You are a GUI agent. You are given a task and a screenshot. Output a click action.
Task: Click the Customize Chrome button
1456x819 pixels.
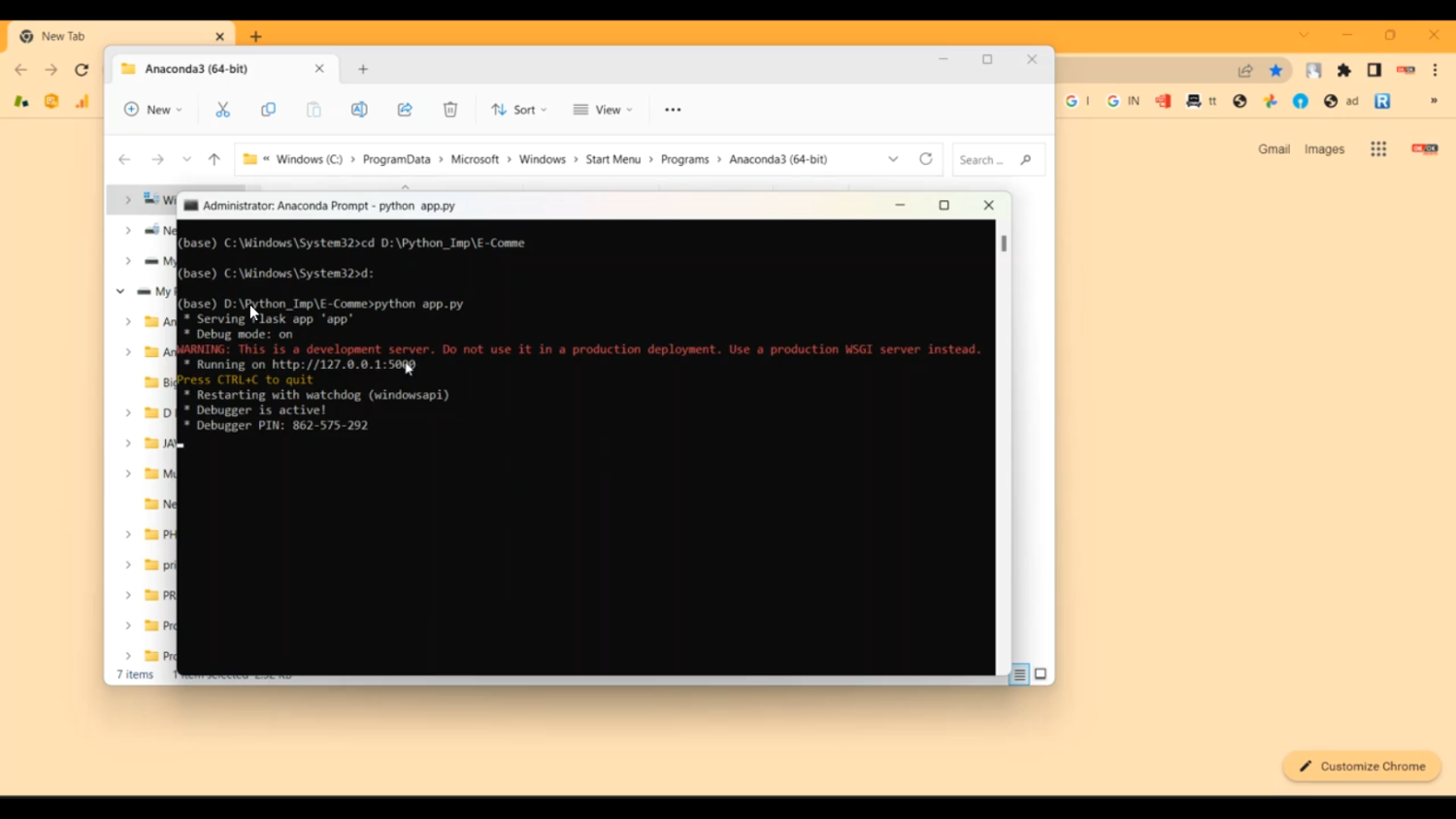click(1362, 767)
